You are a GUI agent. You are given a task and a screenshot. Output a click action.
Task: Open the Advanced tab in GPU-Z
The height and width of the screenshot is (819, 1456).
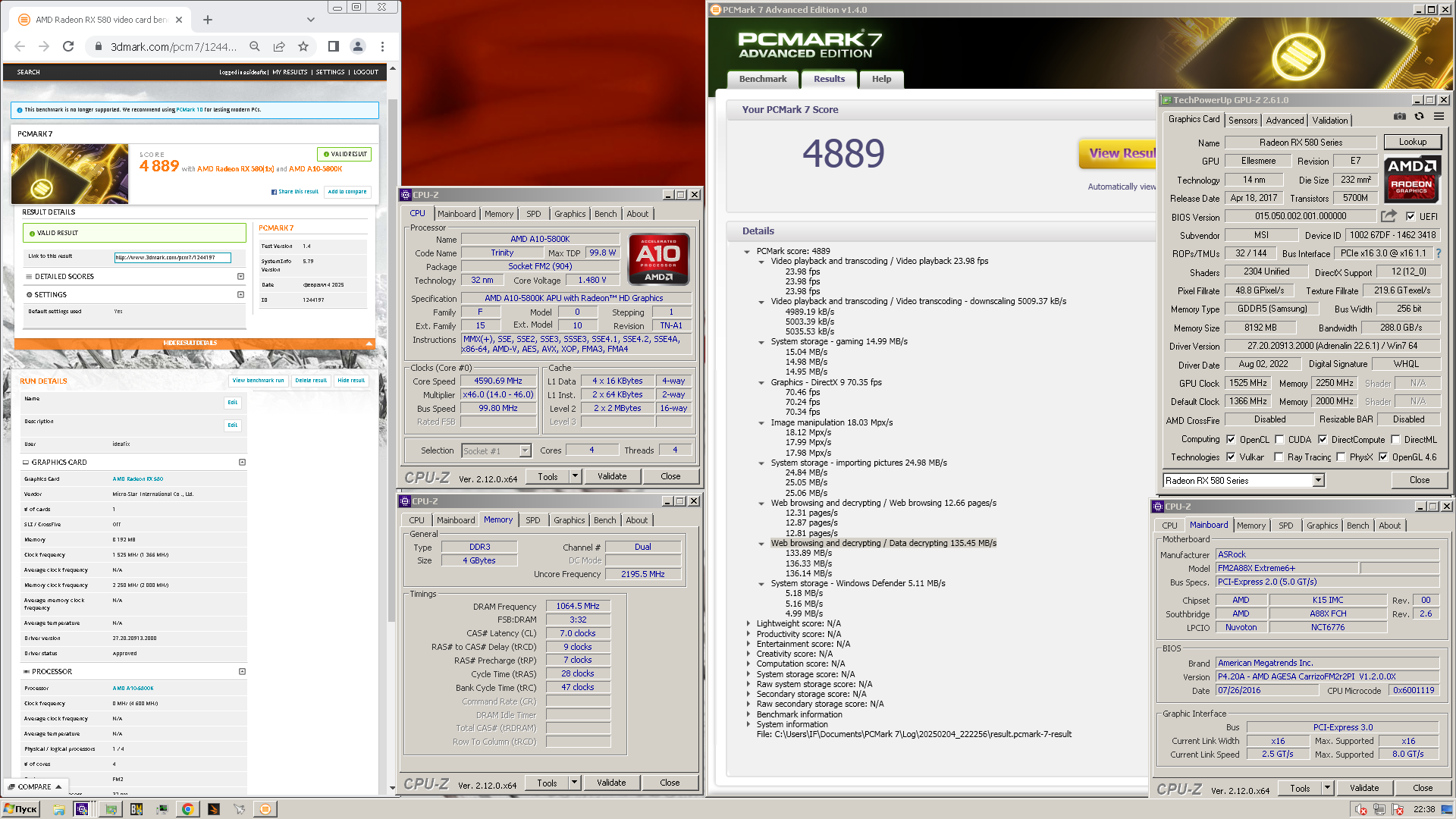[x=1285, y=120]
